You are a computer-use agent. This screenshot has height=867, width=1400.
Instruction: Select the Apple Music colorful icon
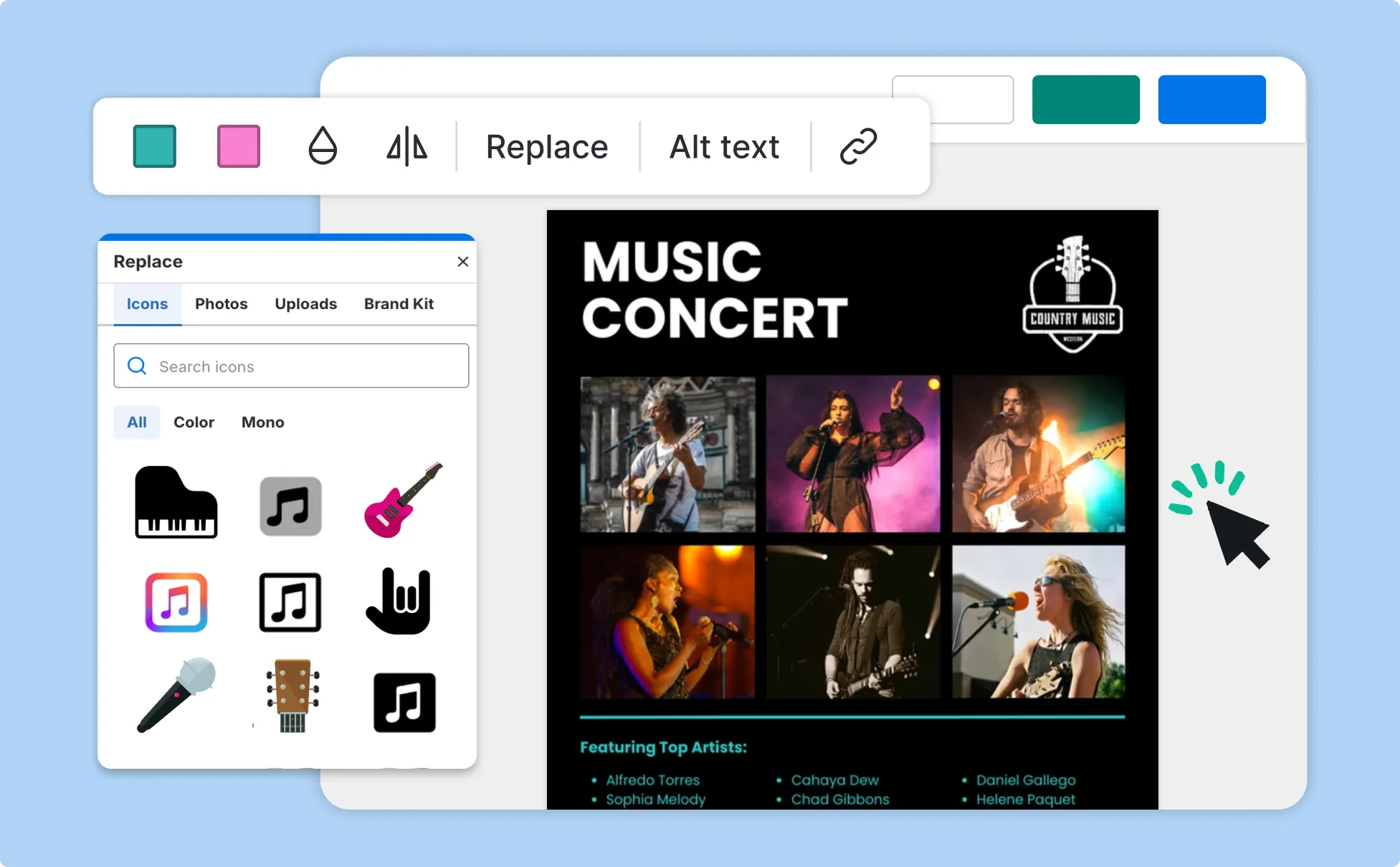pyautogui.click(x=177, y=601)
